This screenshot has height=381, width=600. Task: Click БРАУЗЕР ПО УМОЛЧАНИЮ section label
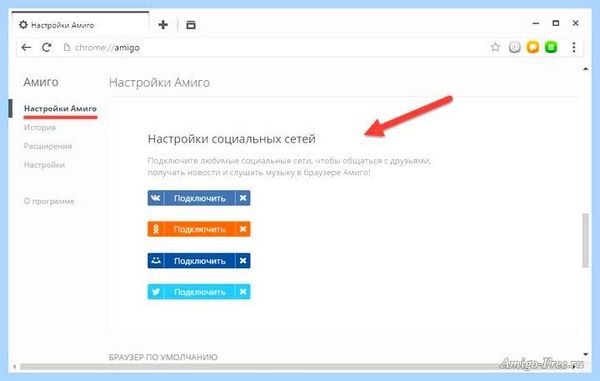[163, 357]
